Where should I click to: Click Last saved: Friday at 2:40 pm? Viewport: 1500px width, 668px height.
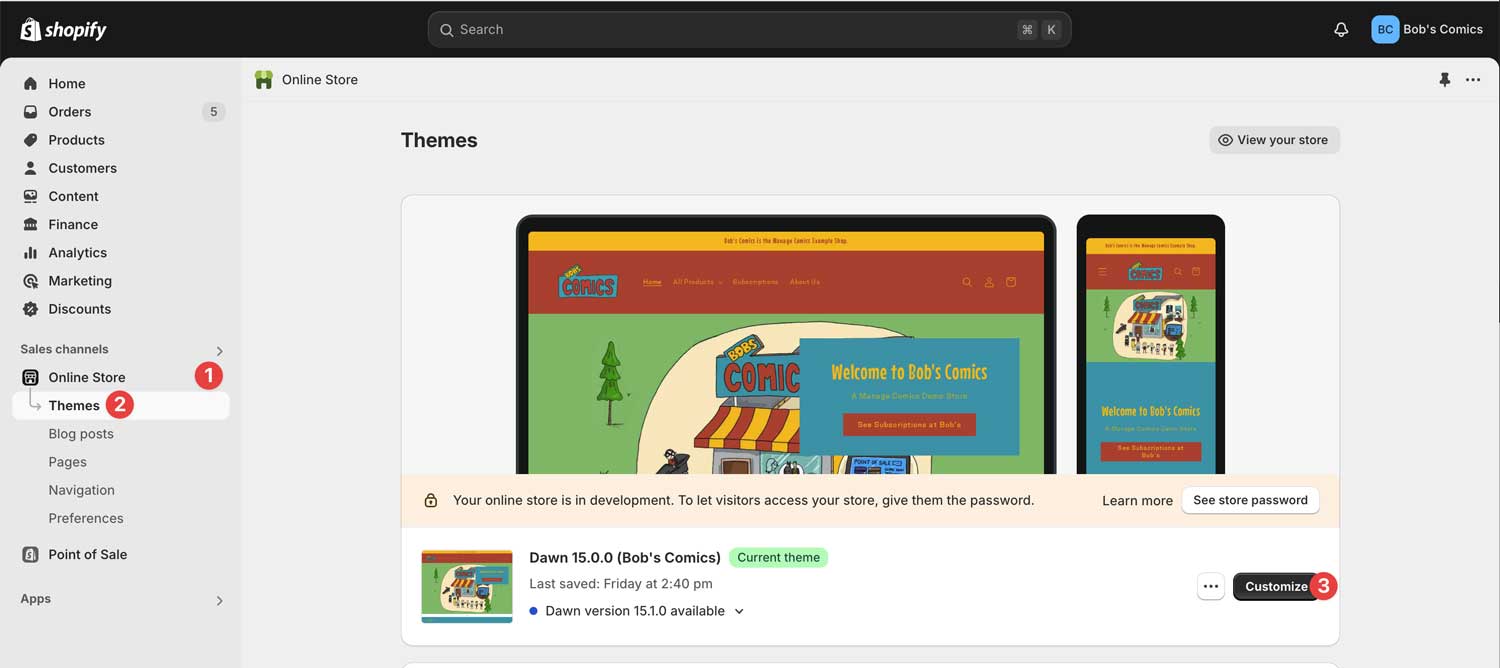621,584
